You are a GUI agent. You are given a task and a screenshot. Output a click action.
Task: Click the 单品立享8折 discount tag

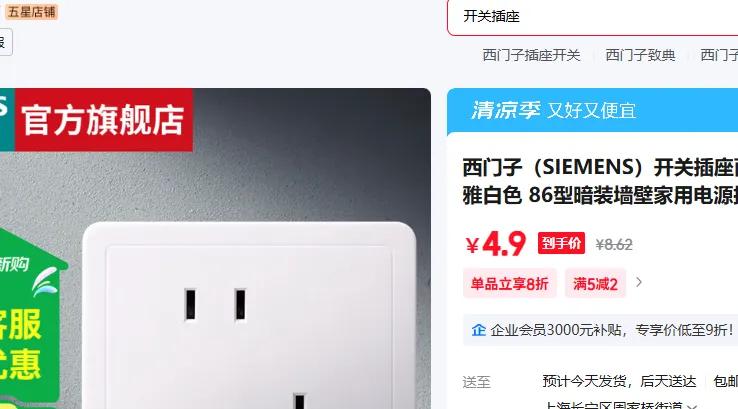click(x=510, y=283)
